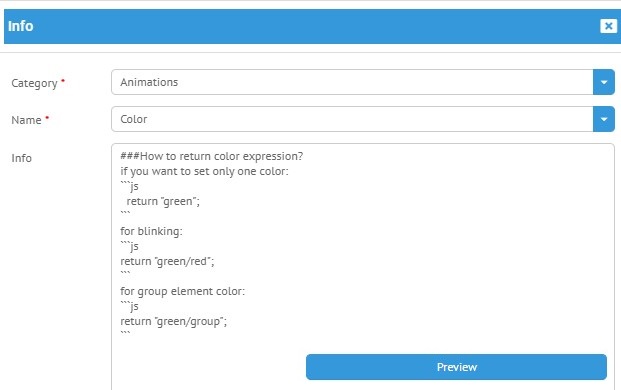Click the first '```js' code fence line

point(130,186)
